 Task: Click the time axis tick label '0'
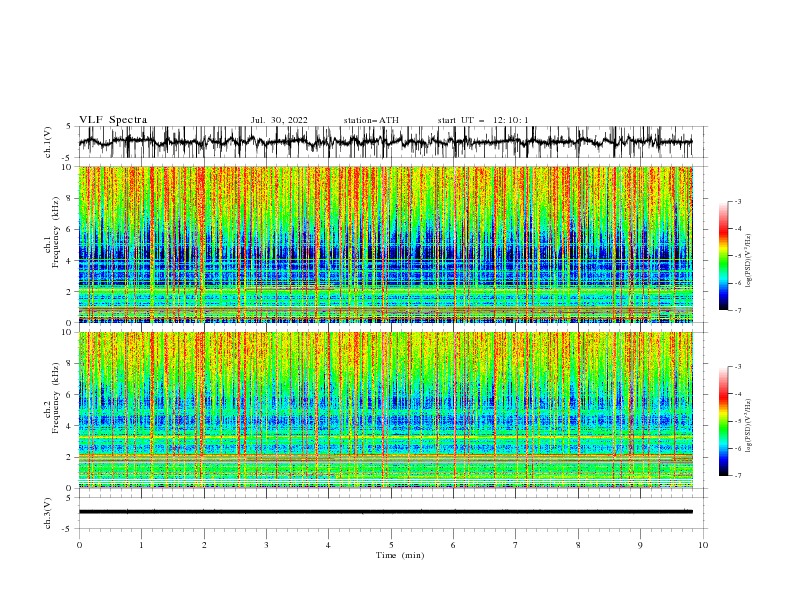coord(79,545)
